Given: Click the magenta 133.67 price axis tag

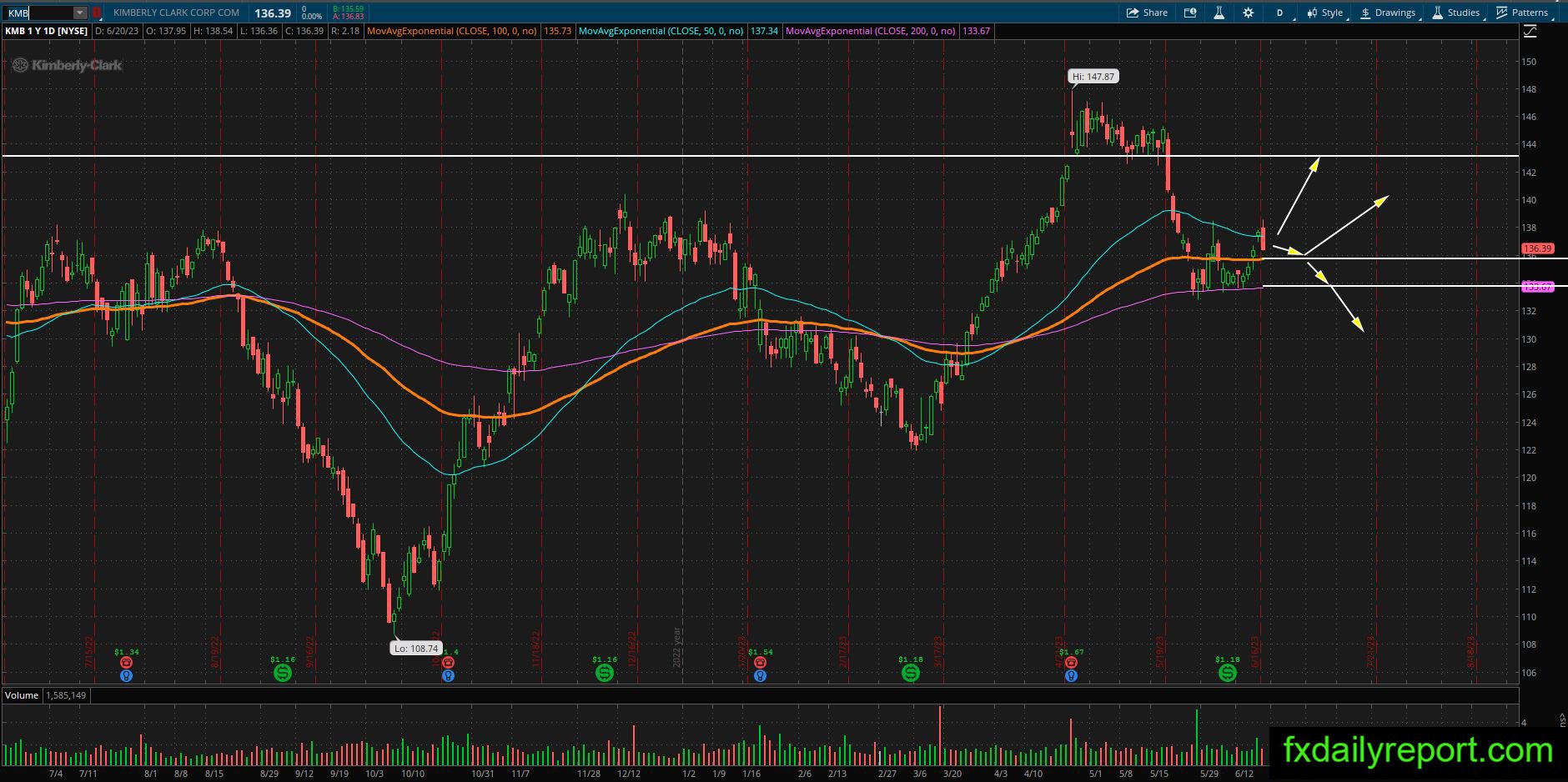Looking at the screenshot, I should tap(1537, 287).
